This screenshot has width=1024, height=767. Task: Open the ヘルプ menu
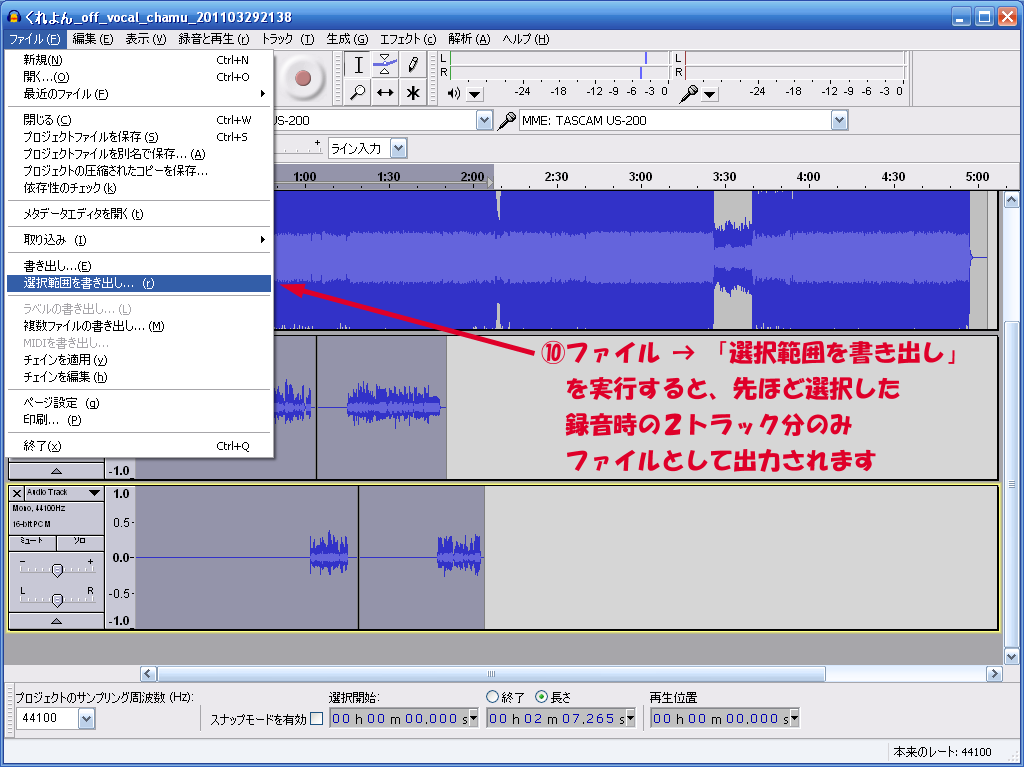526,39
